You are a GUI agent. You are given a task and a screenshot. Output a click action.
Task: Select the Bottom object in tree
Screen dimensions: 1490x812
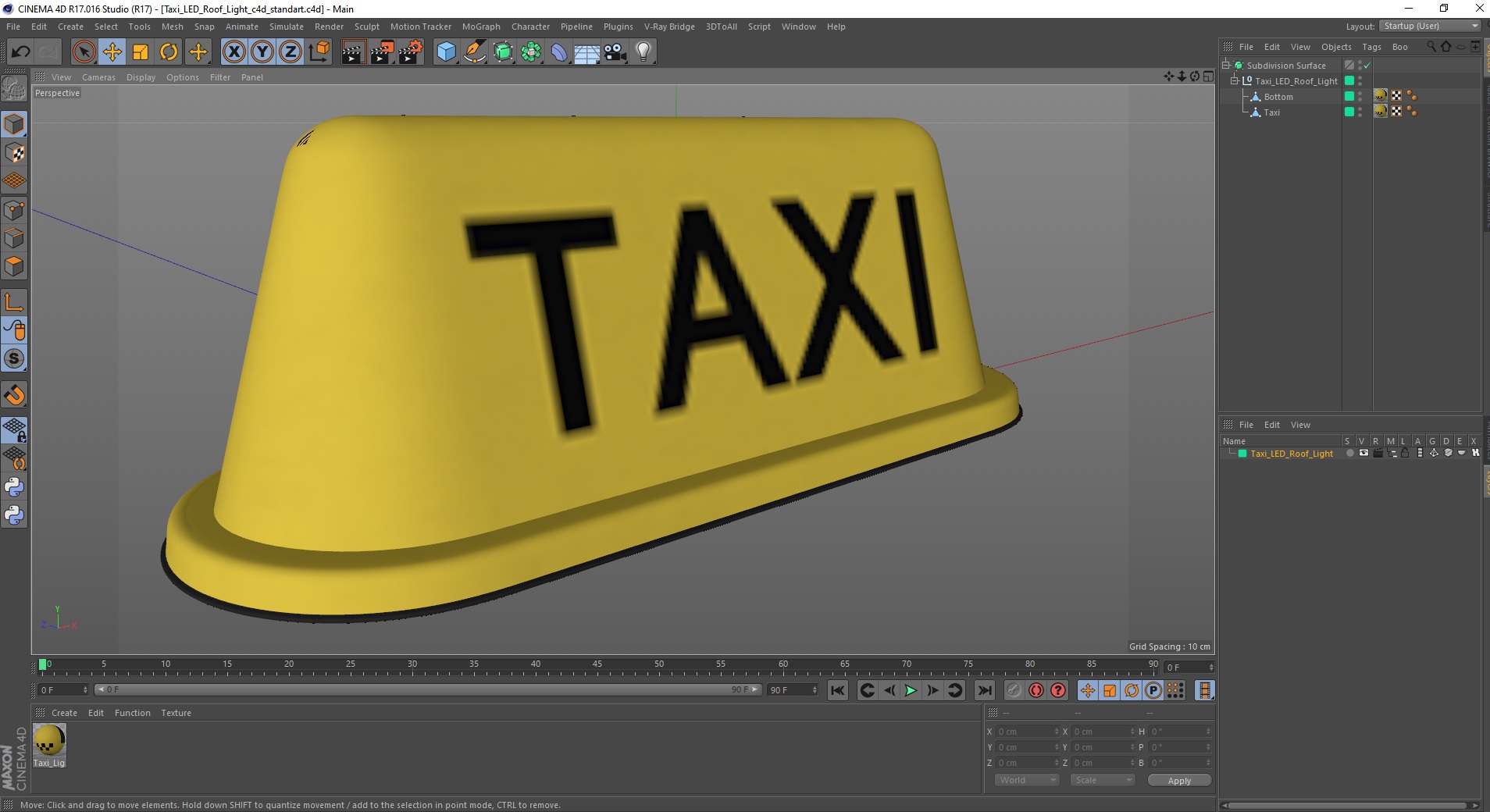point(1278,97)
